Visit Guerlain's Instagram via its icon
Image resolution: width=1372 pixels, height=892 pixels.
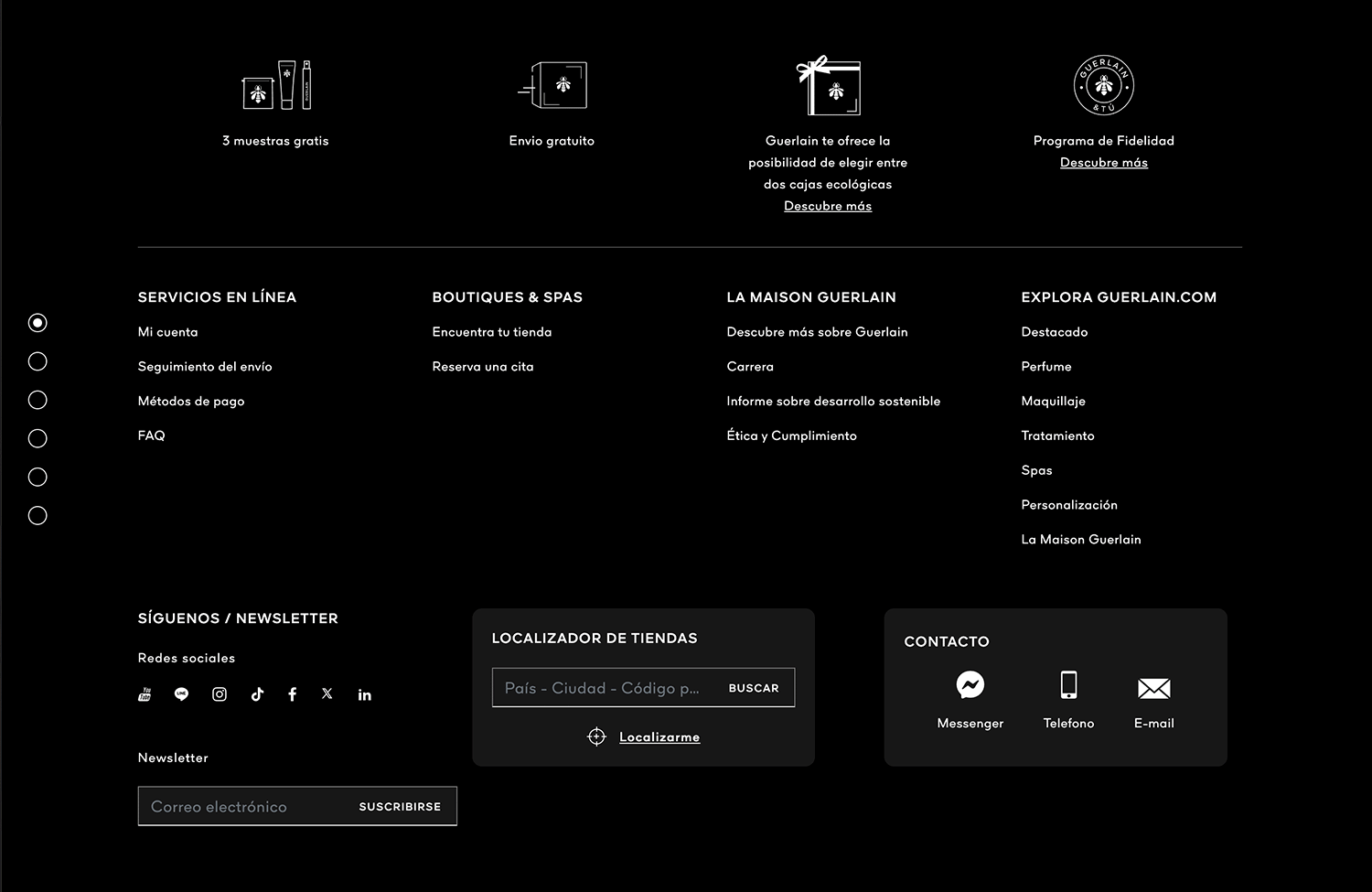click(x=220, y=694)
